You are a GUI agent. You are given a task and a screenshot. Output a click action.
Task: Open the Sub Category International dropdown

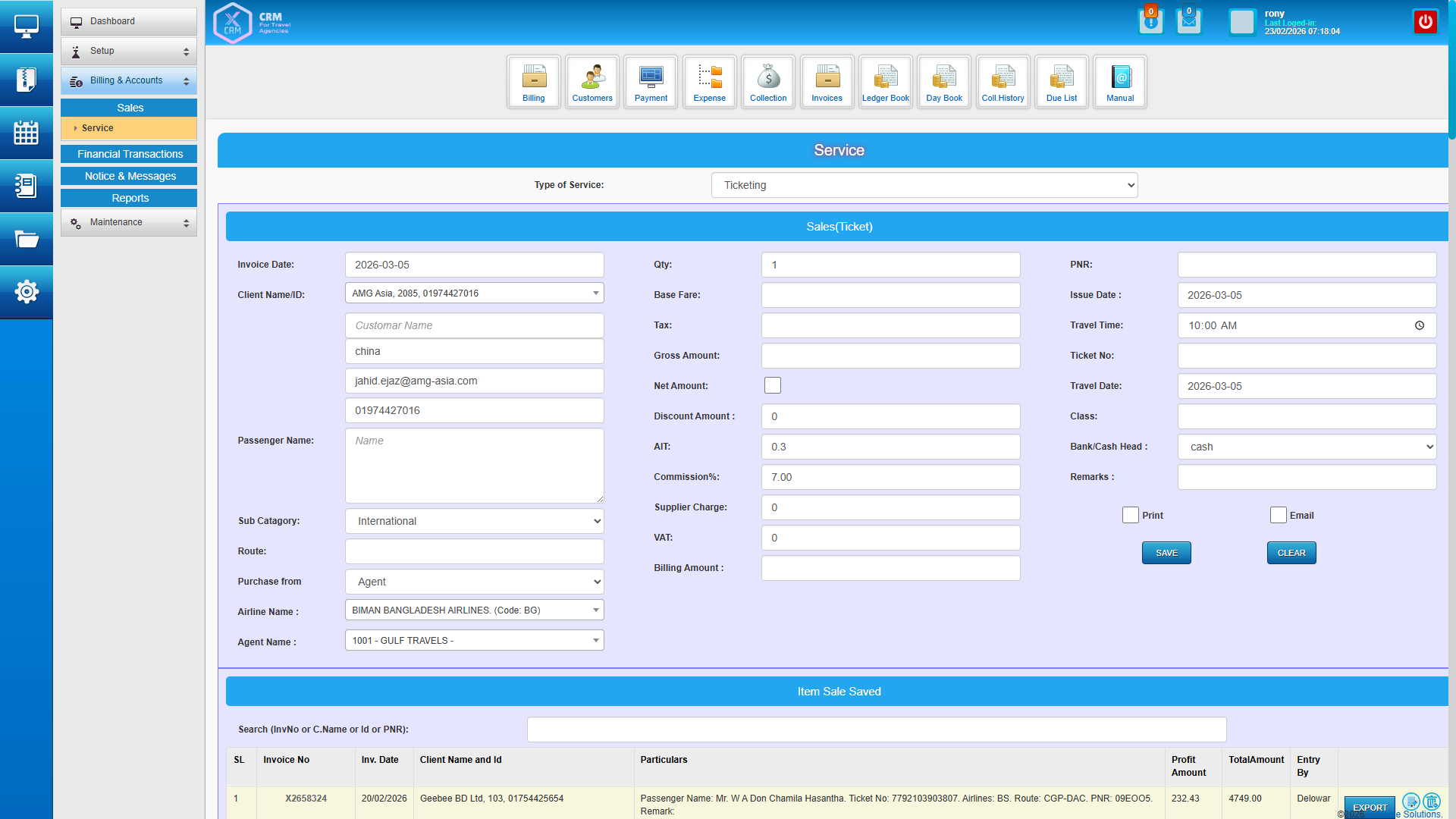point(474,521)
